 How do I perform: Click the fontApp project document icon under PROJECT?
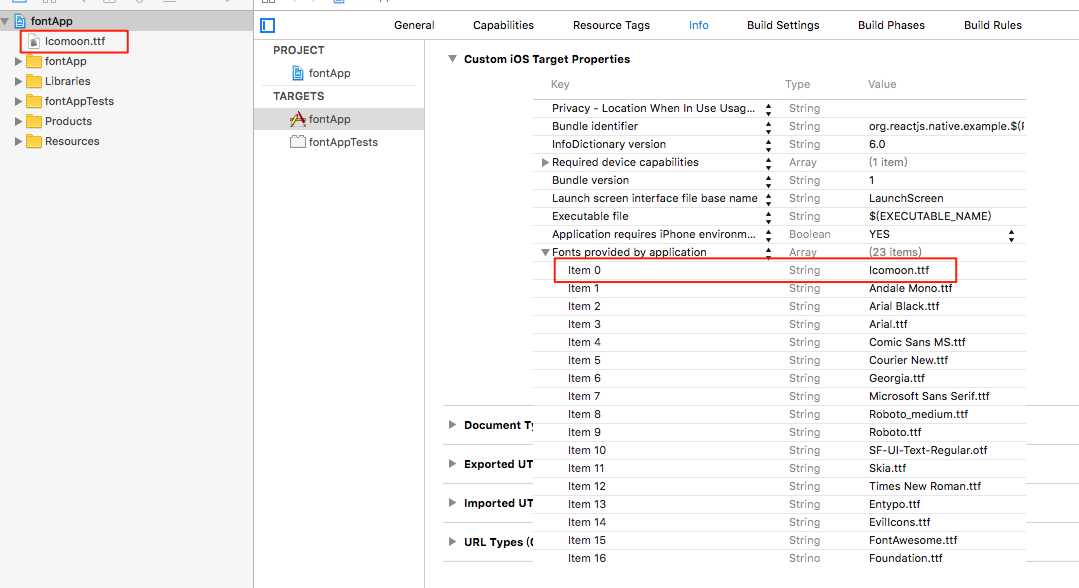pyautogui.click(x=298, y=73)
